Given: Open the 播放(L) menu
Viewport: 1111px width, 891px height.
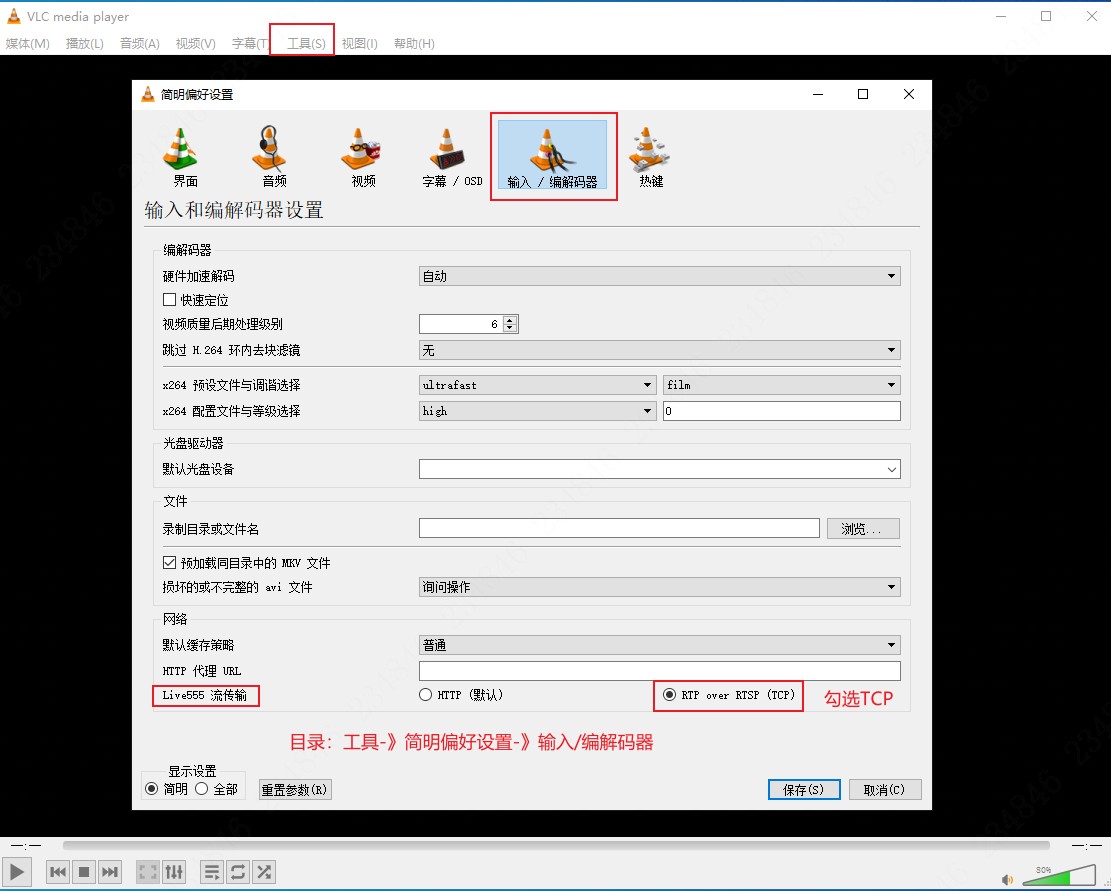Looking at the screenshot, I should point(84,43).
